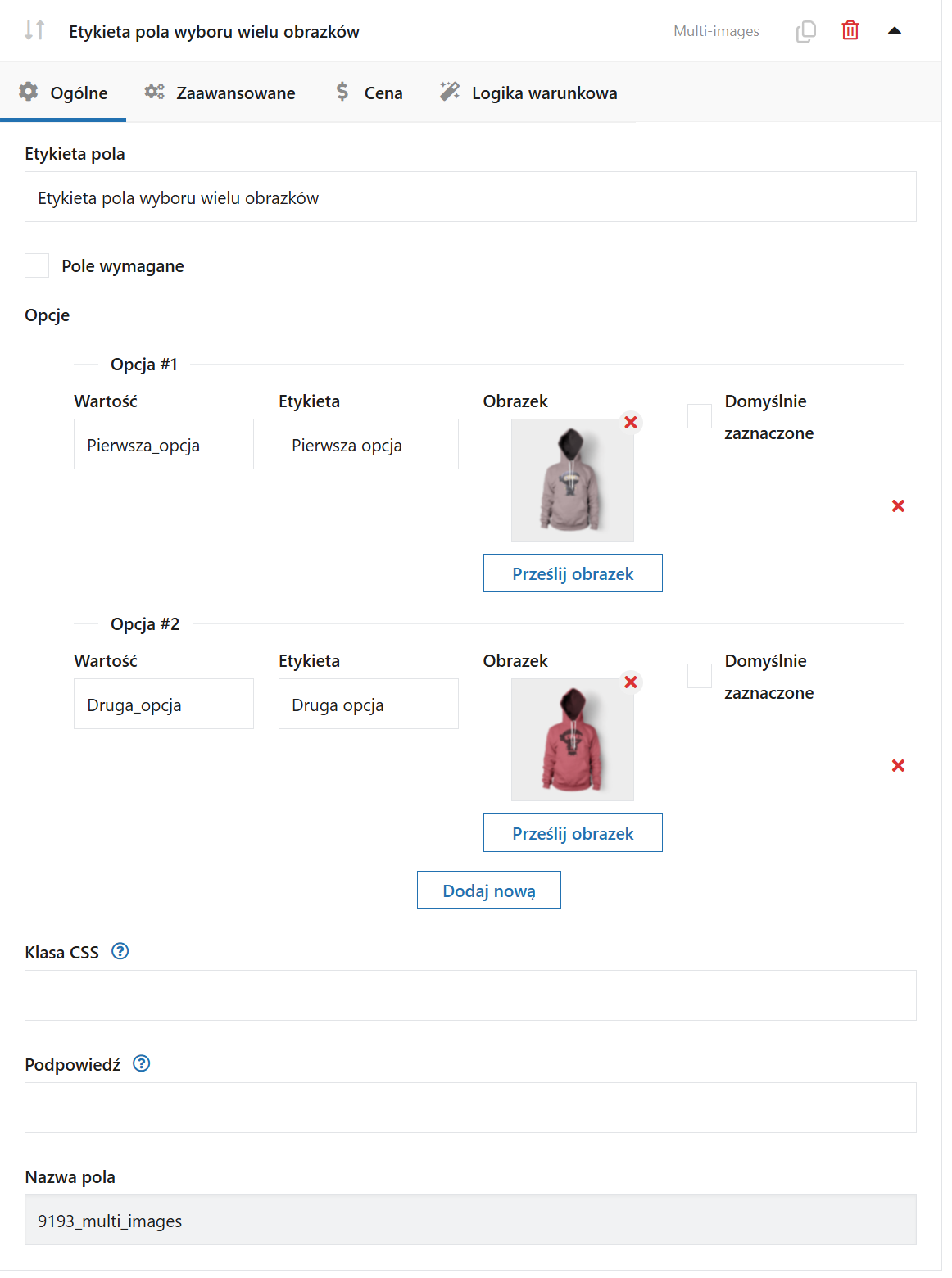
Task: Open the Cena tab
Action: 369,93
